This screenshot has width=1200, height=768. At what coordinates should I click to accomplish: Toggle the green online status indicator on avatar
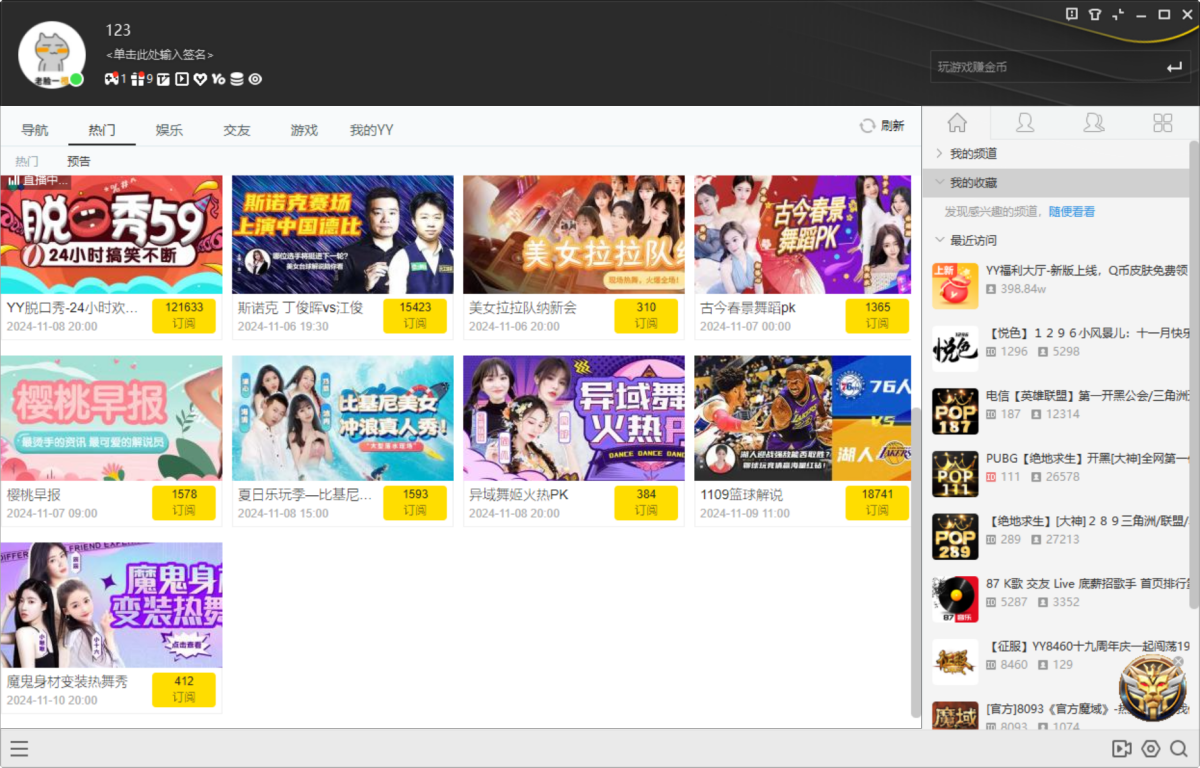[76, 79]
